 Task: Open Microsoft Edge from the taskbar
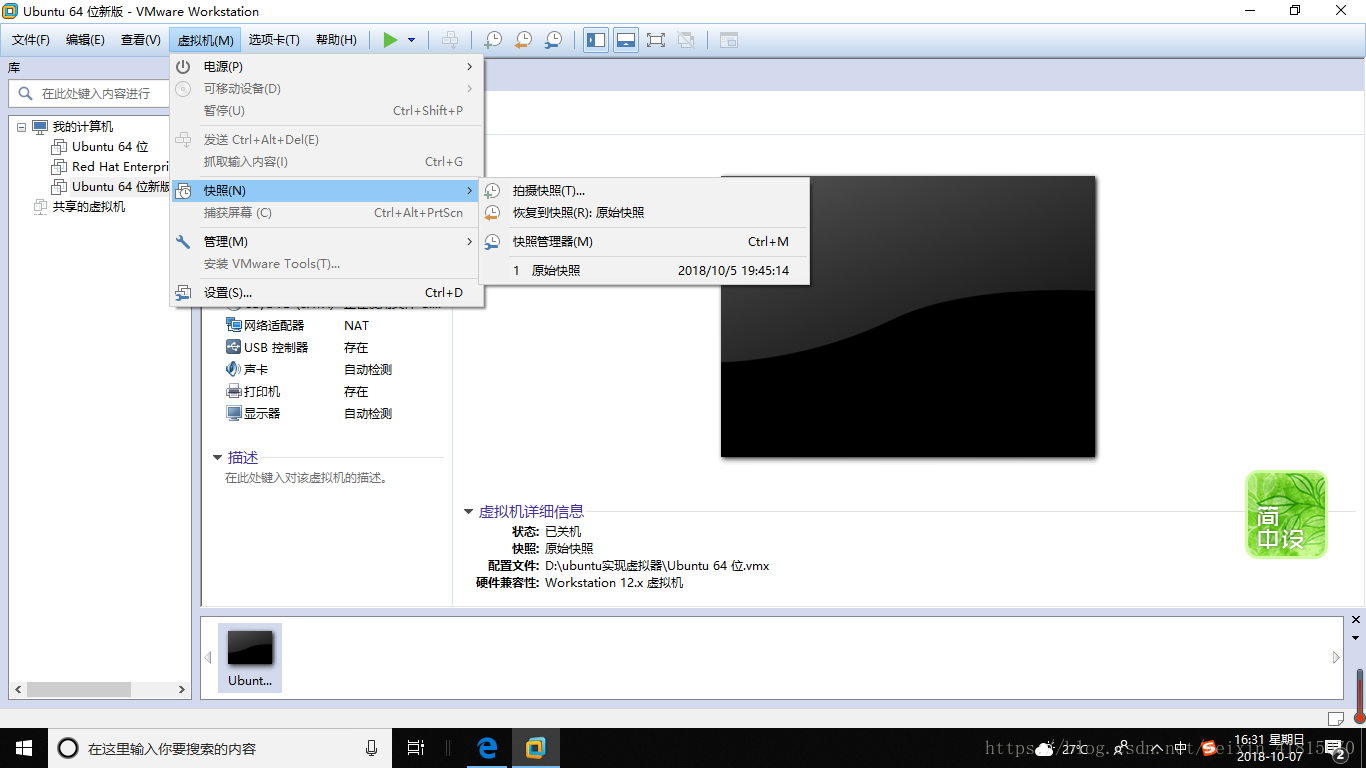487,748
